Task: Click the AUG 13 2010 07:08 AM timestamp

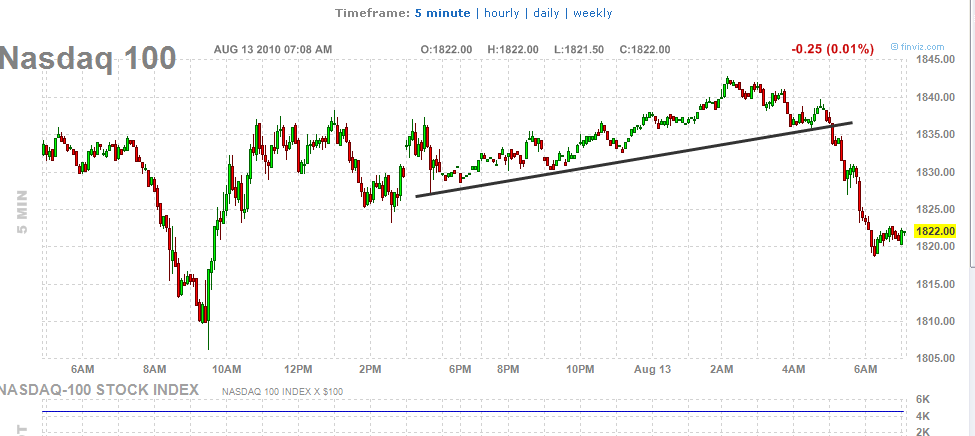Action: point(273,49)
